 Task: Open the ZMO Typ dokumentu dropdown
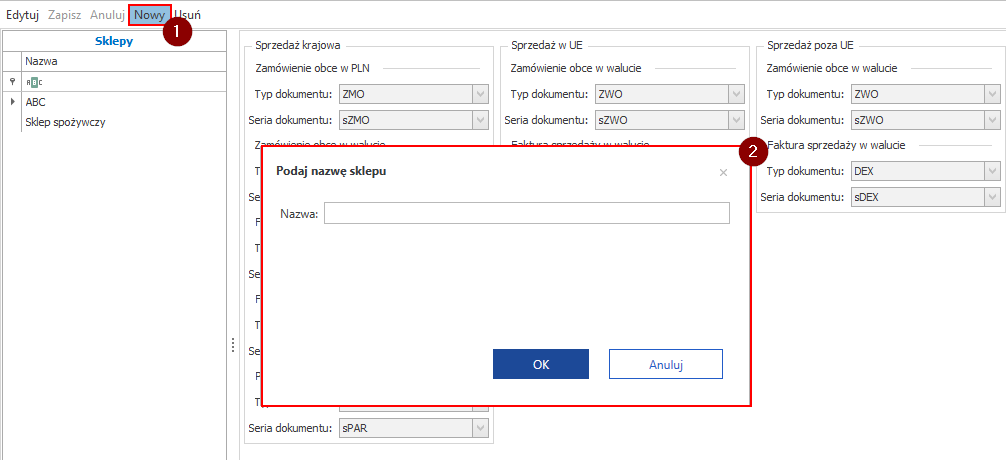point(480,95)
